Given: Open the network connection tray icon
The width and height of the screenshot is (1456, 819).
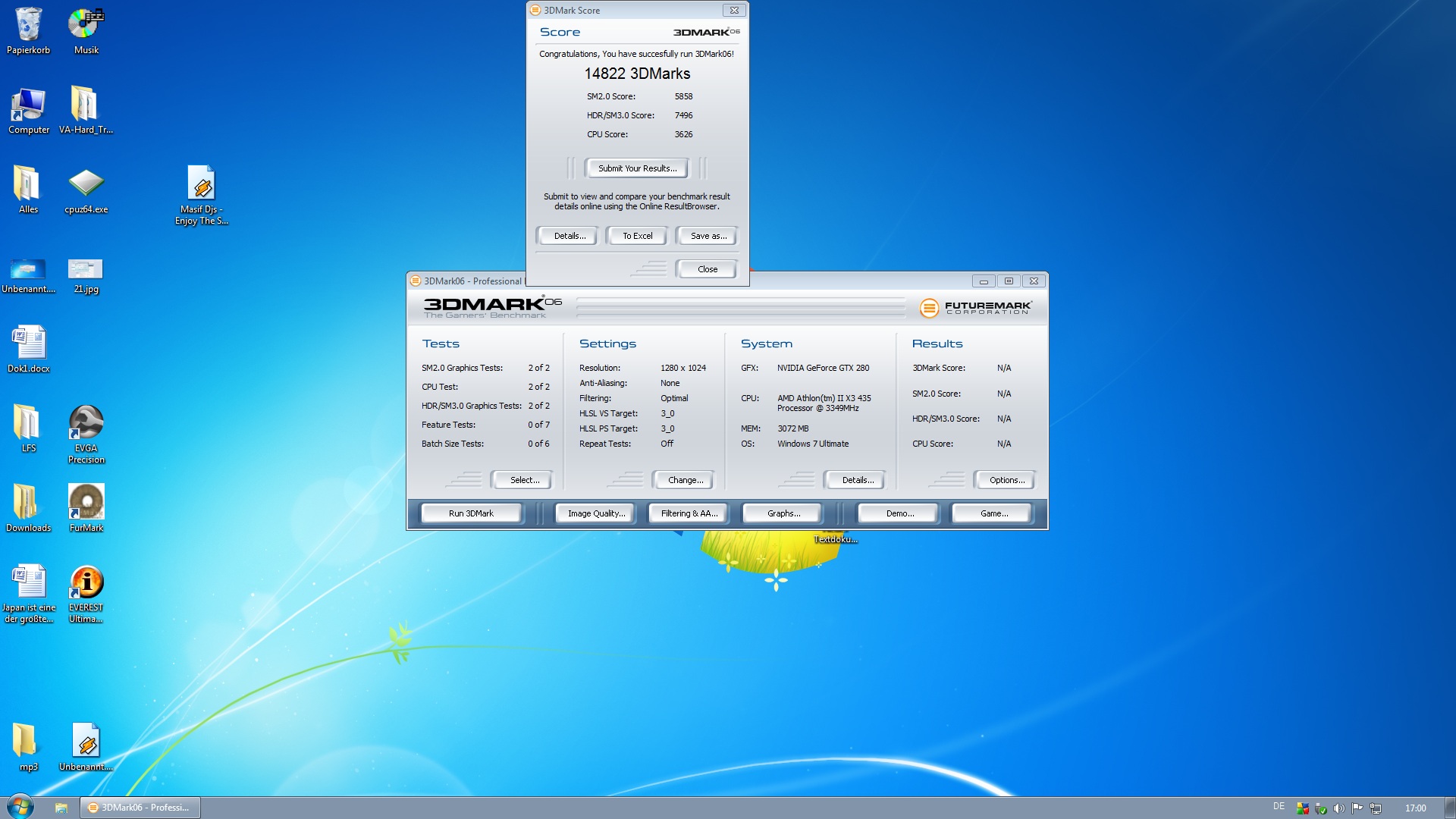Looking at the screenshot, I should (1376, 808).
